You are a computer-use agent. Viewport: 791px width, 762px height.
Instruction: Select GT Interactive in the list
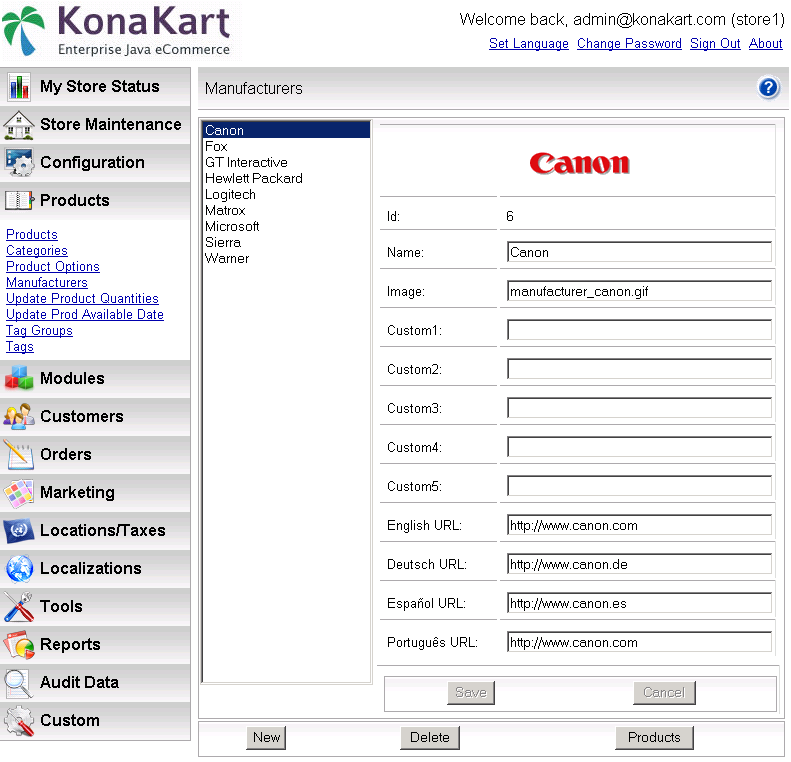pos(287,162)
